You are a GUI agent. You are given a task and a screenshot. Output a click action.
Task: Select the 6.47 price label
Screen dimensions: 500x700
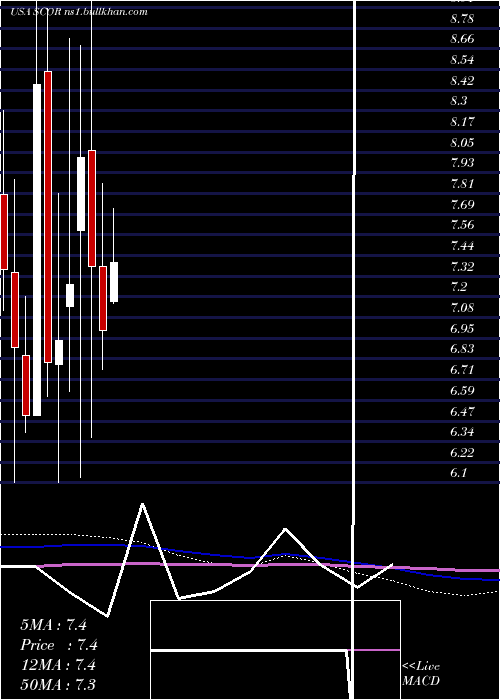tap(462, 411)
